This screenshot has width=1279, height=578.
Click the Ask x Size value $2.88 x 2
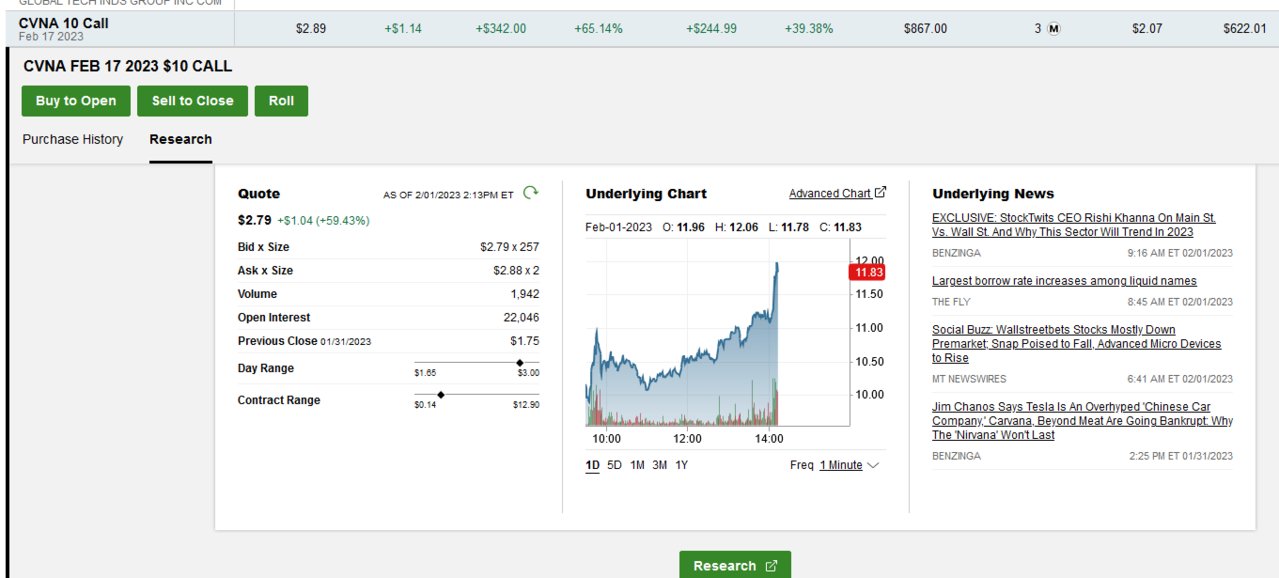pyautogui.click(x=516, y=271)
